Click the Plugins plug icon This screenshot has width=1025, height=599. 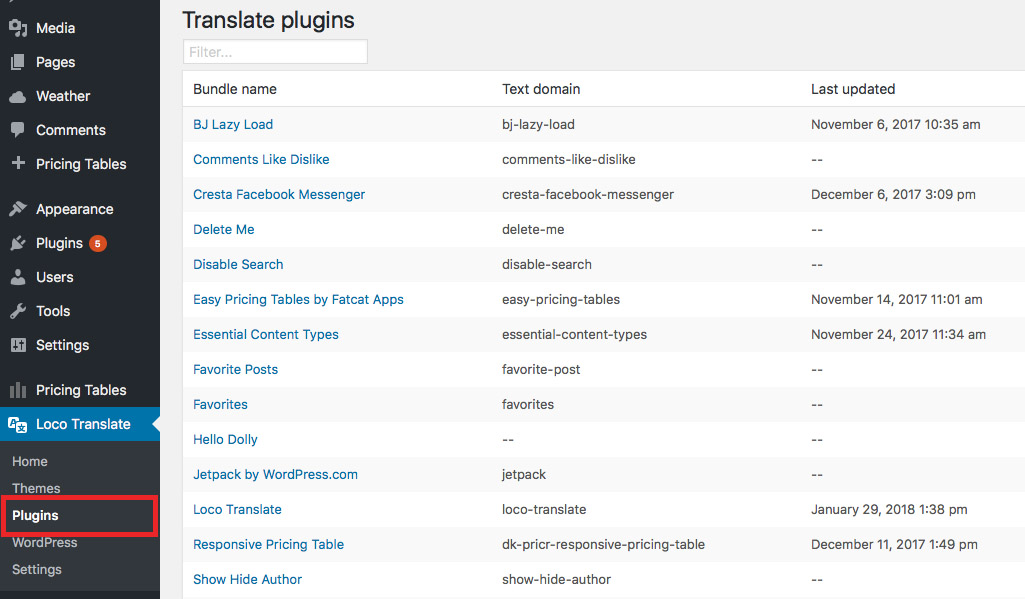pyautogui.click(x=18, y=243)
